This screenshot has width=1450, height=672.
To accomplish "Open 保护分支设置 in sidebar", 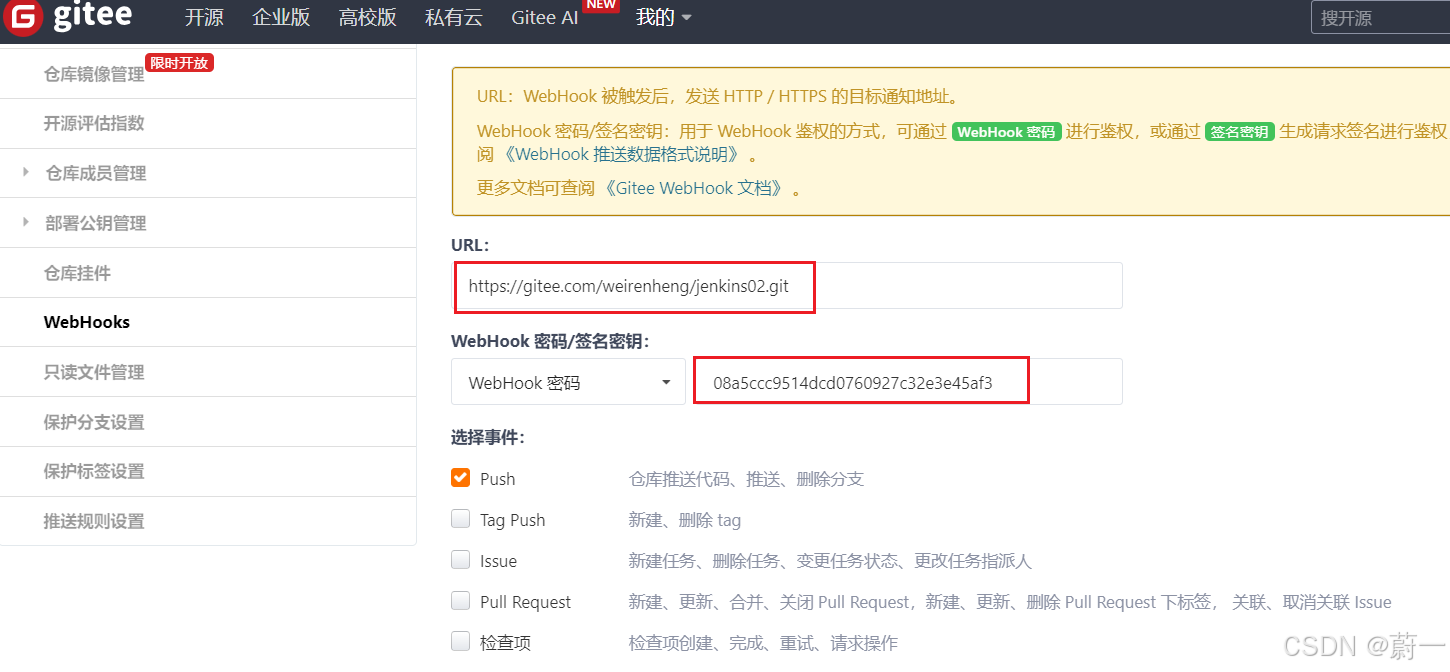I will (x=94, y=422).
